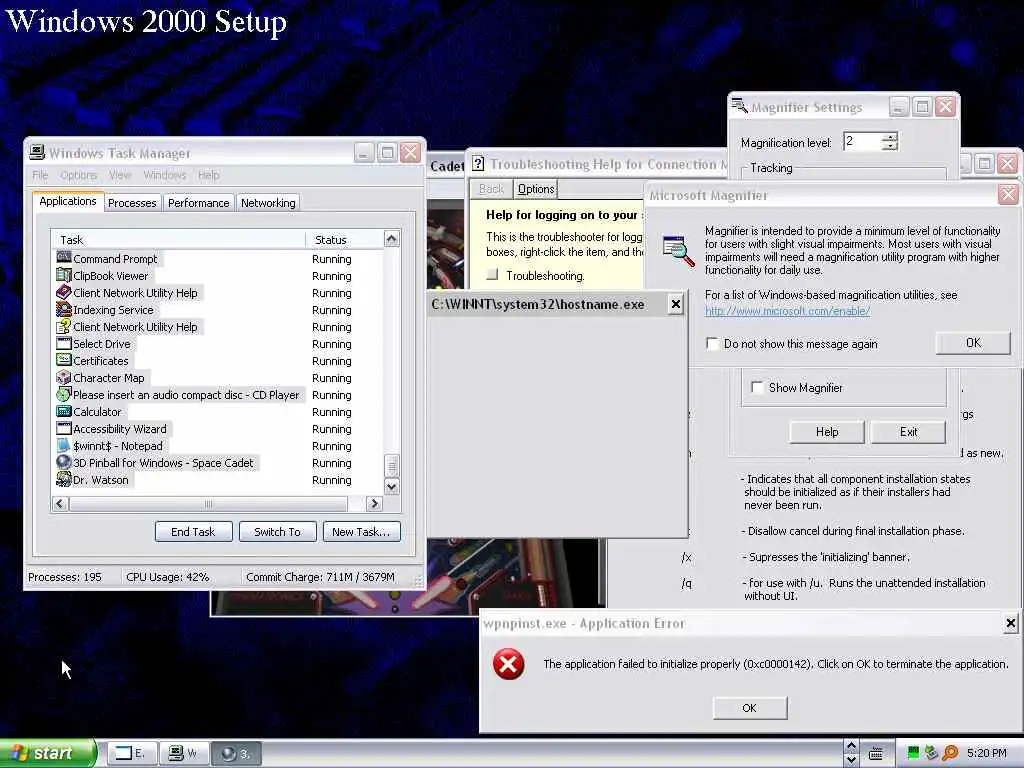Open the Options menu in Task Manager
Viewport: 1024px width, 768px height.
[x=78, y=175]
